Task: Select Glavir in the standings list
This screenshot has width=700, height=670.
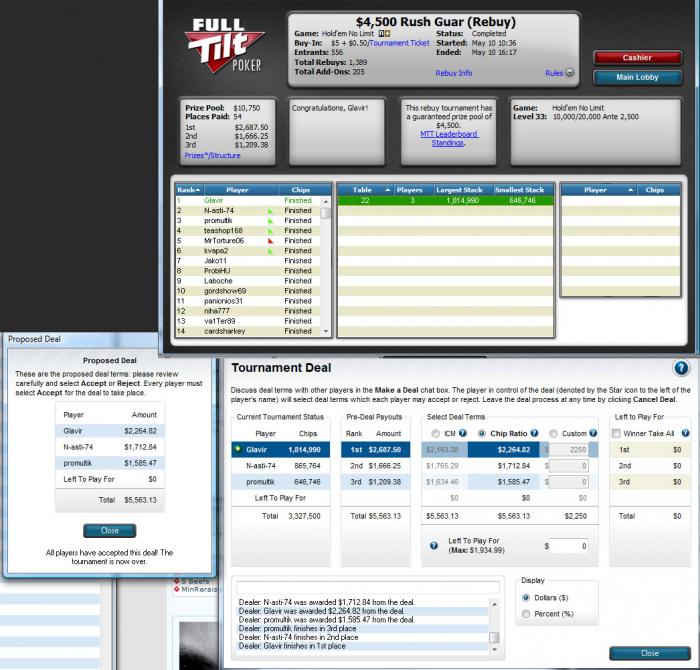Action: [248, 201]
